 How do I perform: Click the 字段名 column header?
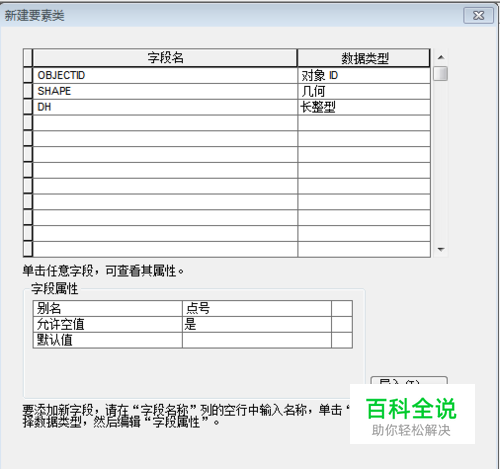point(165,58)
